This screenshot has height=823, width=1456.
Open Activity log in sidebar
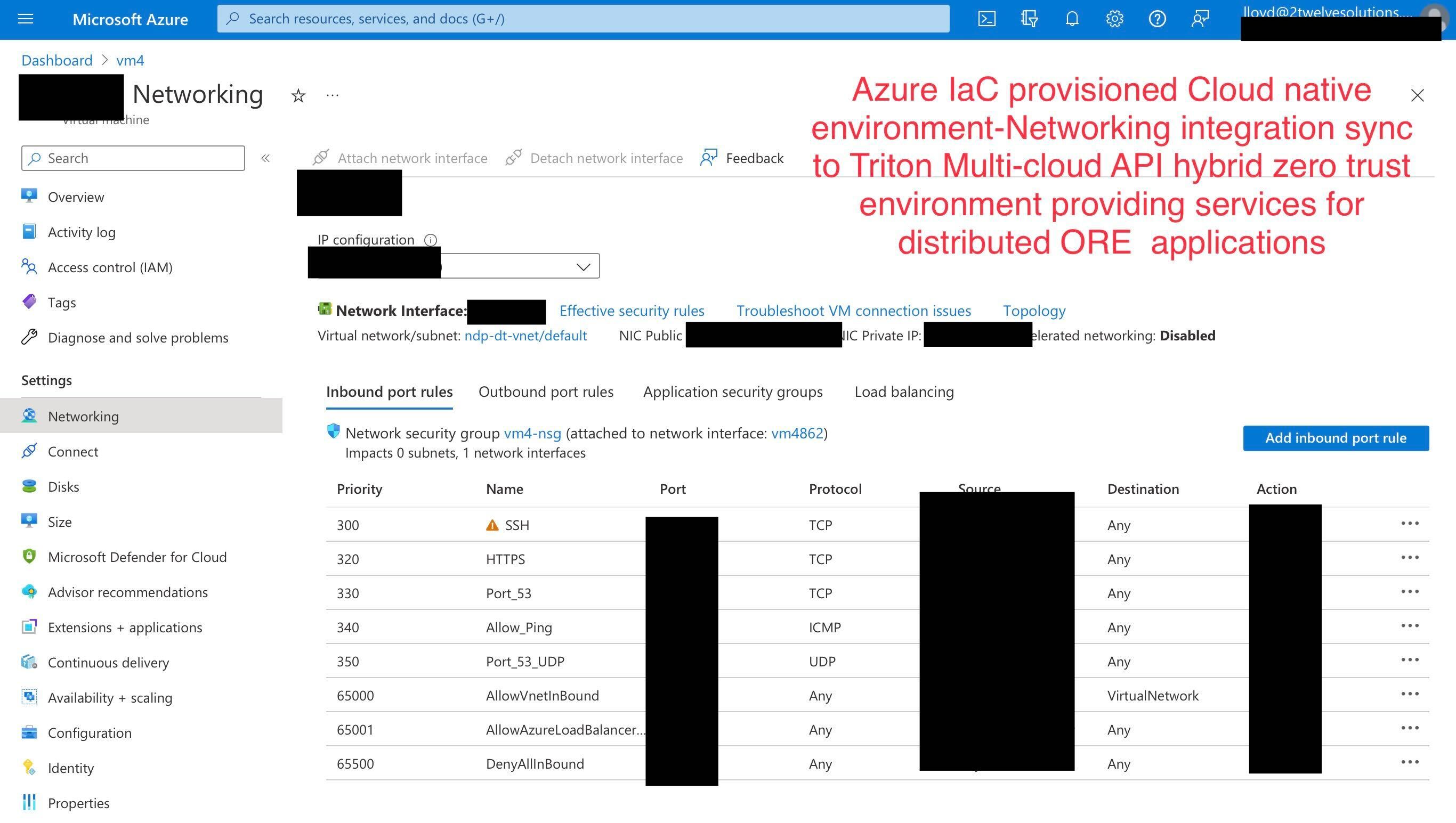pyautogui.click(x=82, y=232)
